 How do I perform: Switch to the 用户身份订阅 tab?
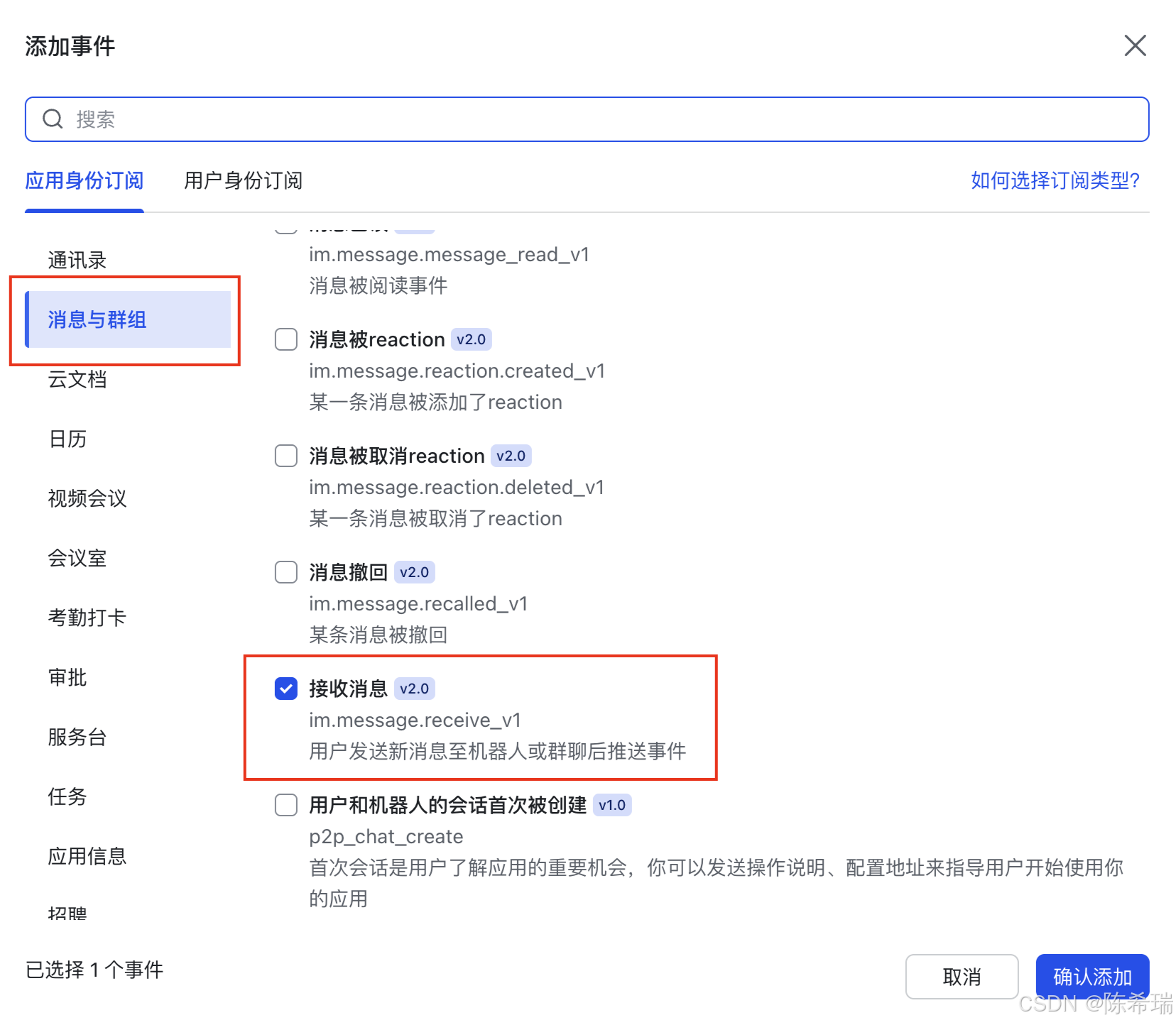[242, 182]
